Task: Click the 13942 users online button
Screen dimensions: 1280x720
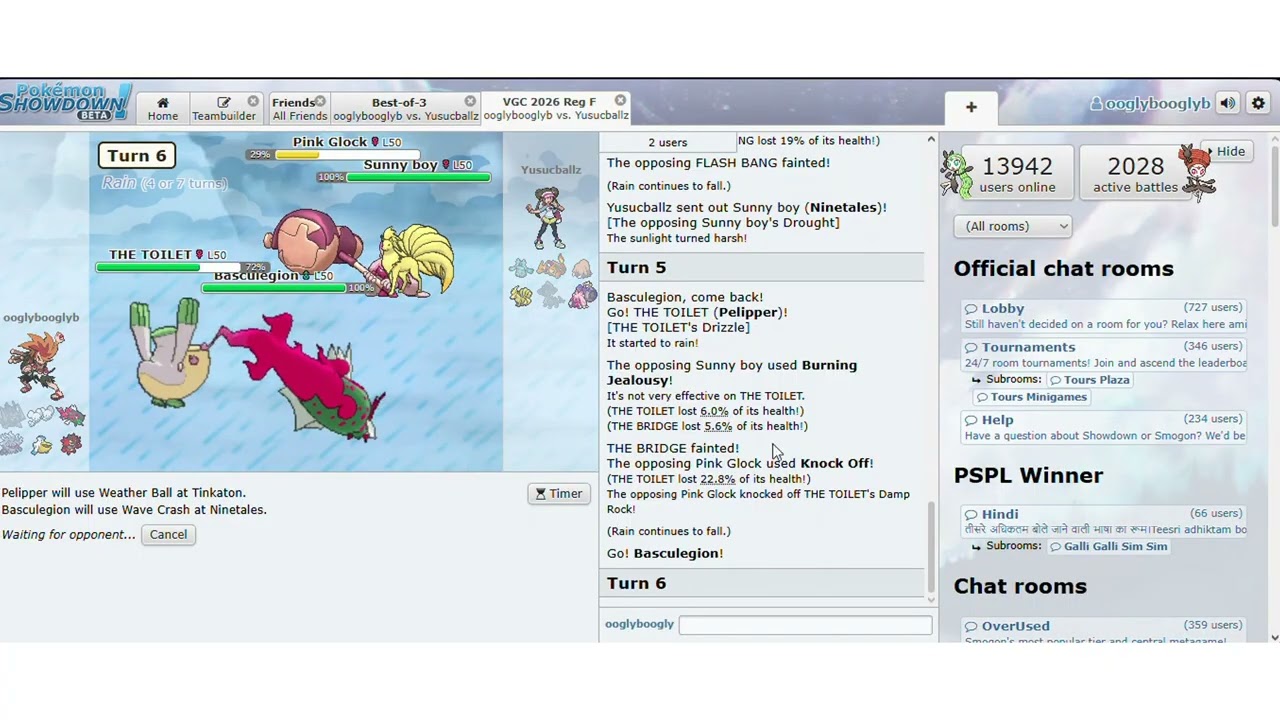Action: (1016, 173)
